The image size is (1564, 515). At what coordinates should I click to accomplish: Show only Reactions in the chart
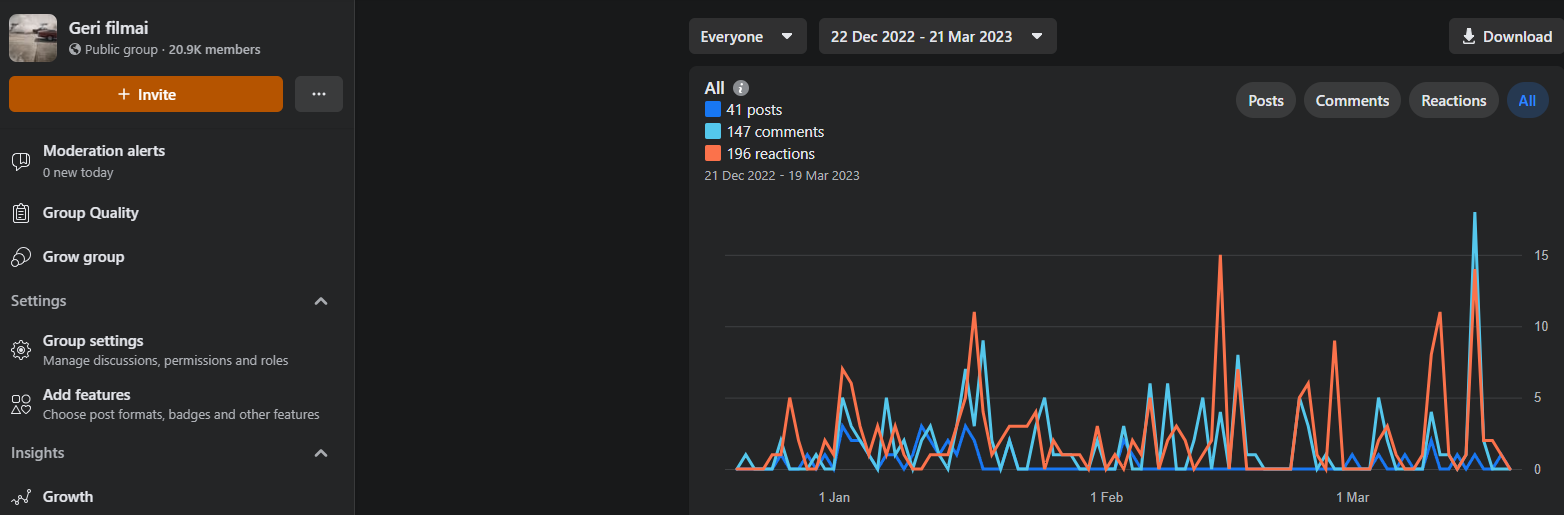click(1453, 101)
